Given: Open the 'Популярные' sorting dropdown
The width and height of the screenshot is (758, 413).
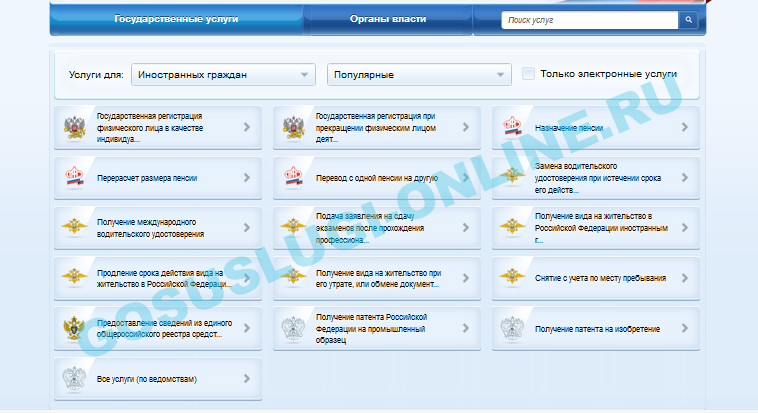Looking at the screenshot, I should point(419,75).
